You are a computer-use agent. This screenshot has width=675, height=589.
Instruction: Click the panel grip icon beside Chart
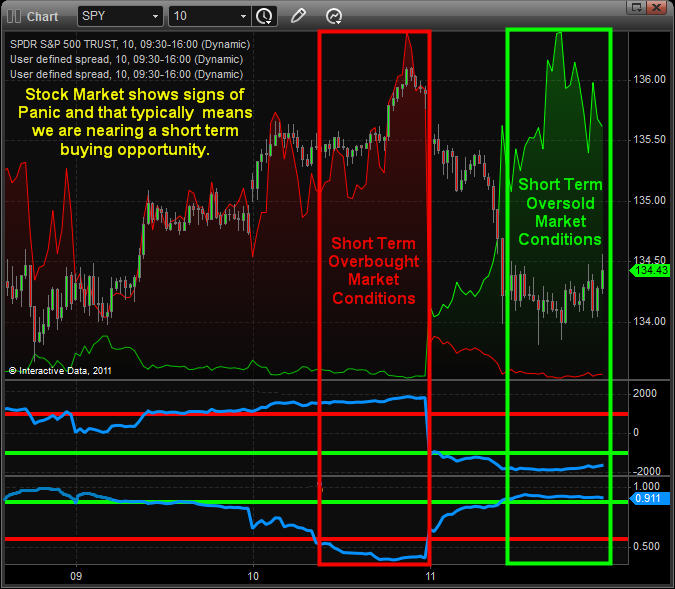[14, 17]
